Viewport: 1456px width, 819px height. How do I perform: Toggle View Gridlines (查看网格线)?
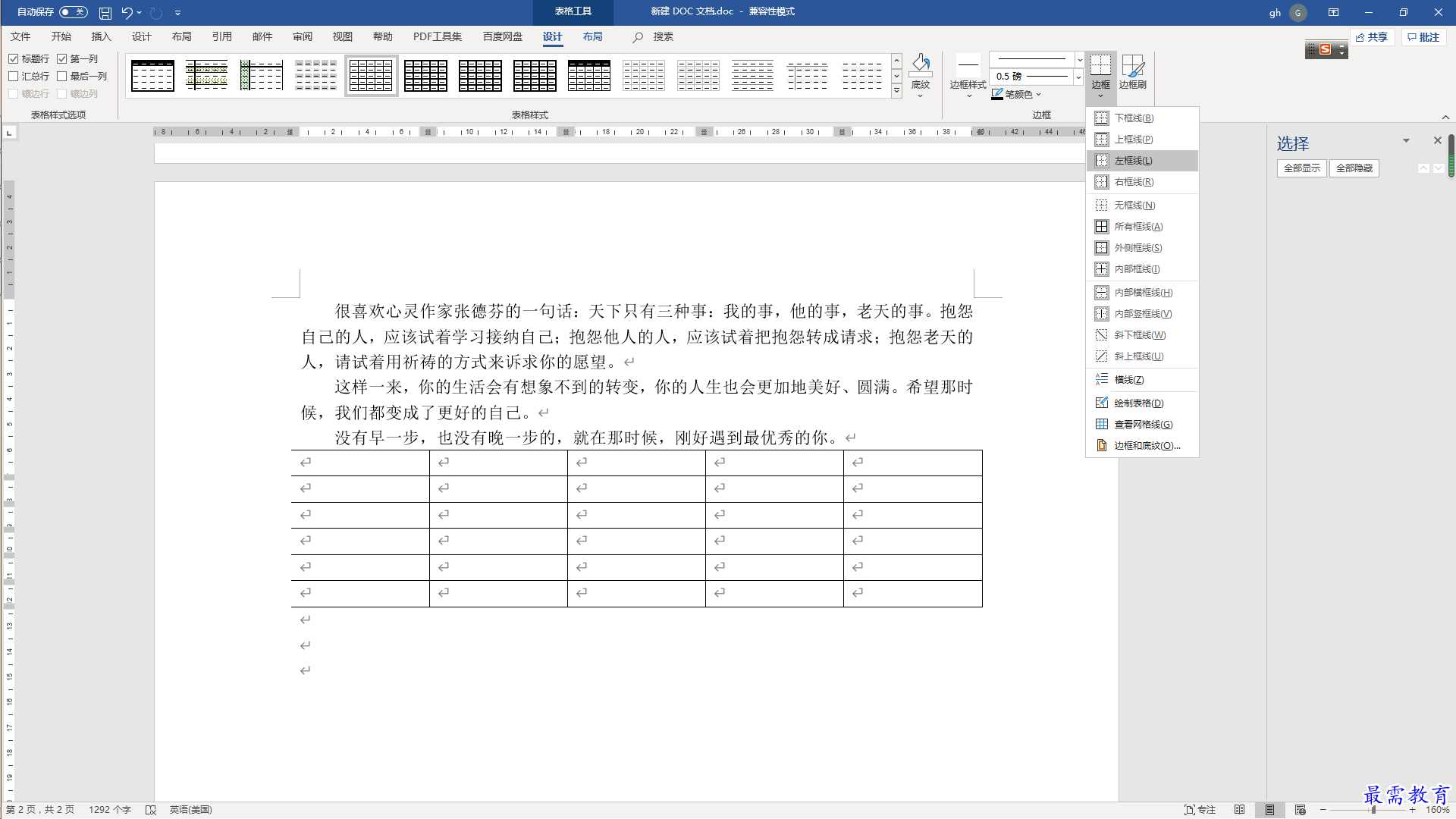1142,425
